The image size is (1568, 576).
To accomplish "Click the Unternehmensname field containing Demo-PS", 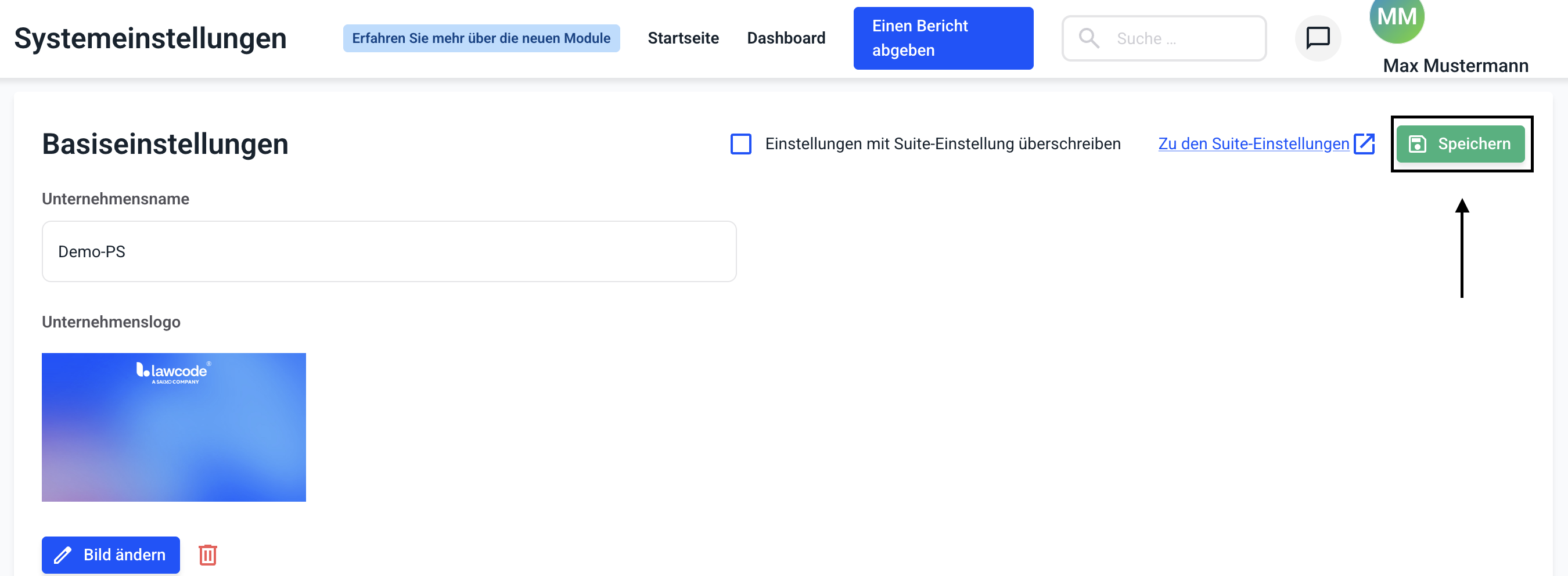I will click(389, 251).
